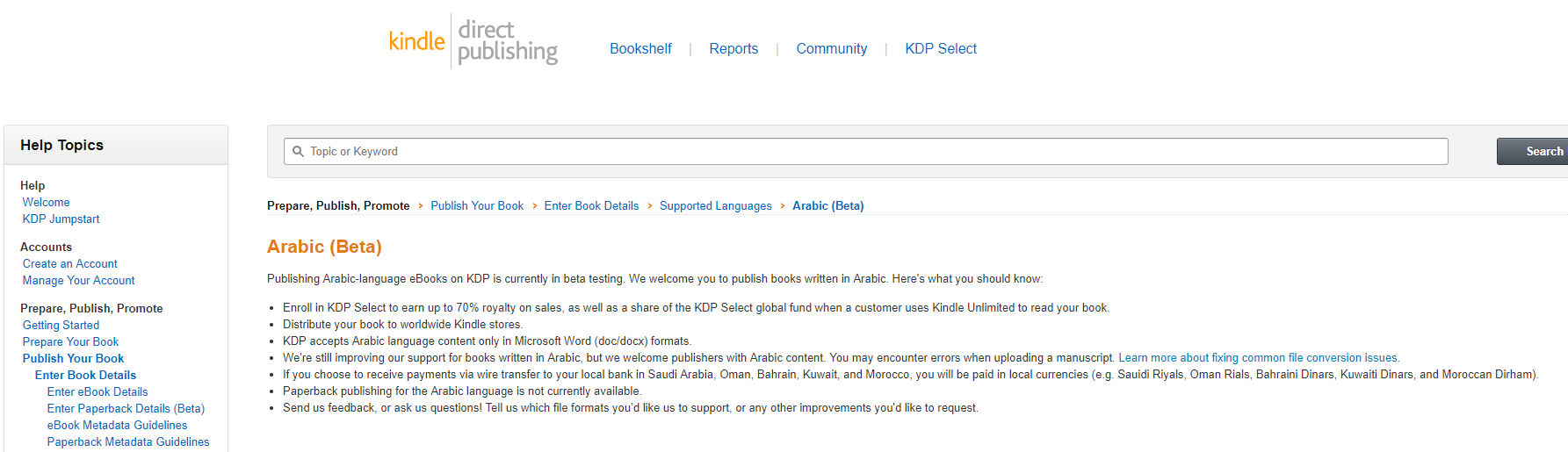Open the Getting Started topic
Viewport: 1568px width, 452px height.
(61, 325)
